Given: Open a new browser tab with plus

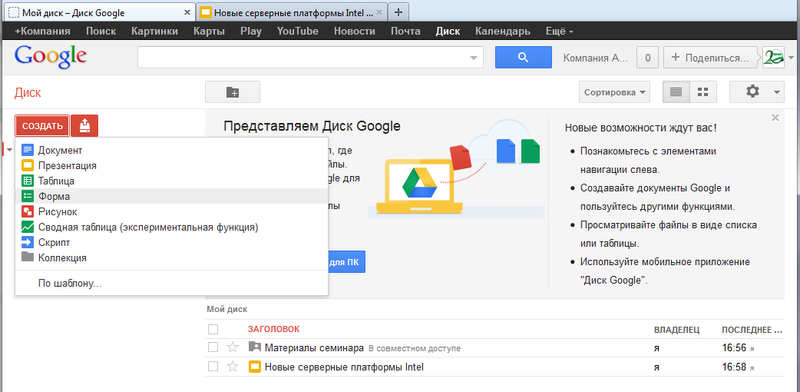Looking at the screenshot, I should click(399, 12).
